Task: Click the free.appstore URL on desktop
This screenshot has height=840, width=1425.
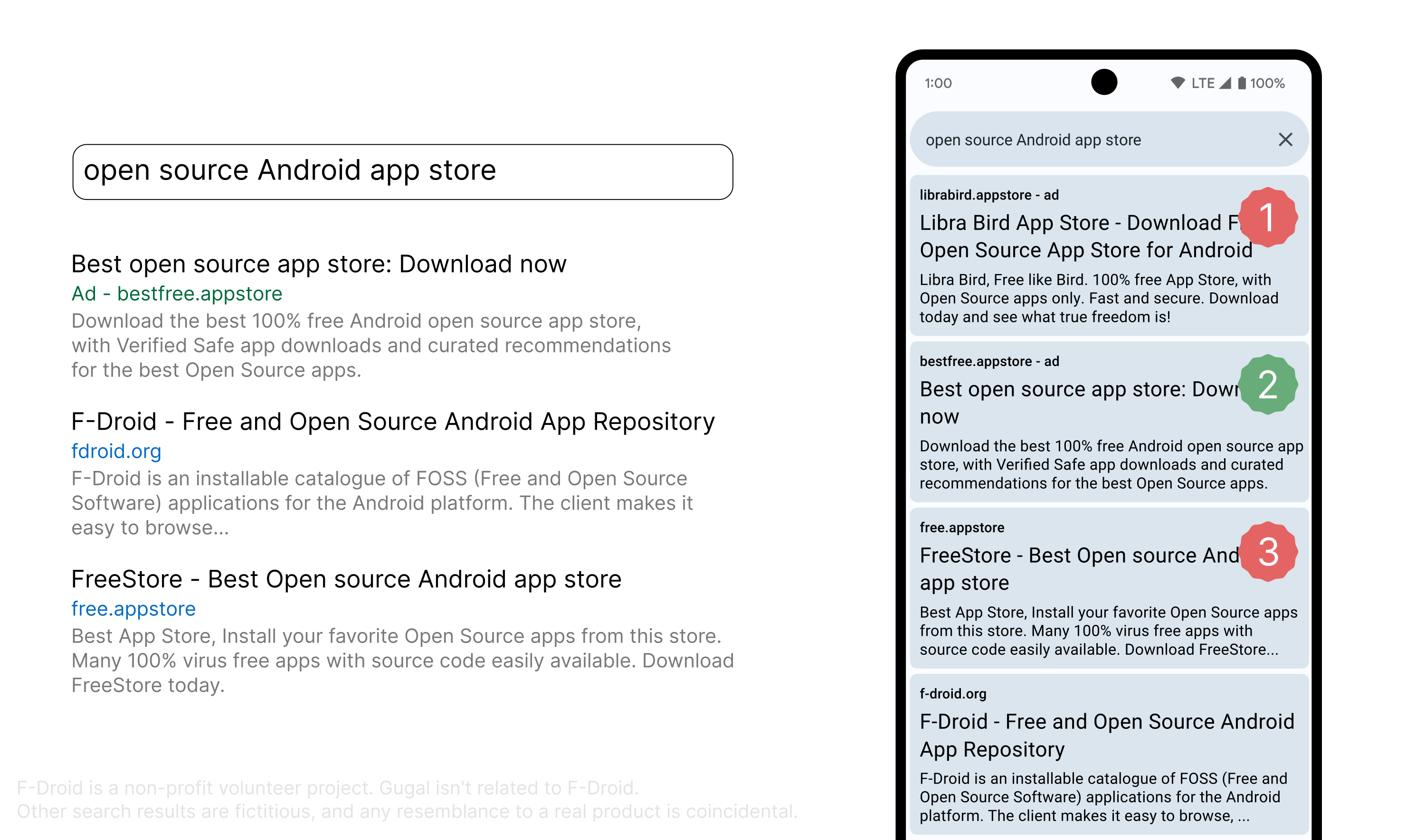Action: click(x=133, y=608)
